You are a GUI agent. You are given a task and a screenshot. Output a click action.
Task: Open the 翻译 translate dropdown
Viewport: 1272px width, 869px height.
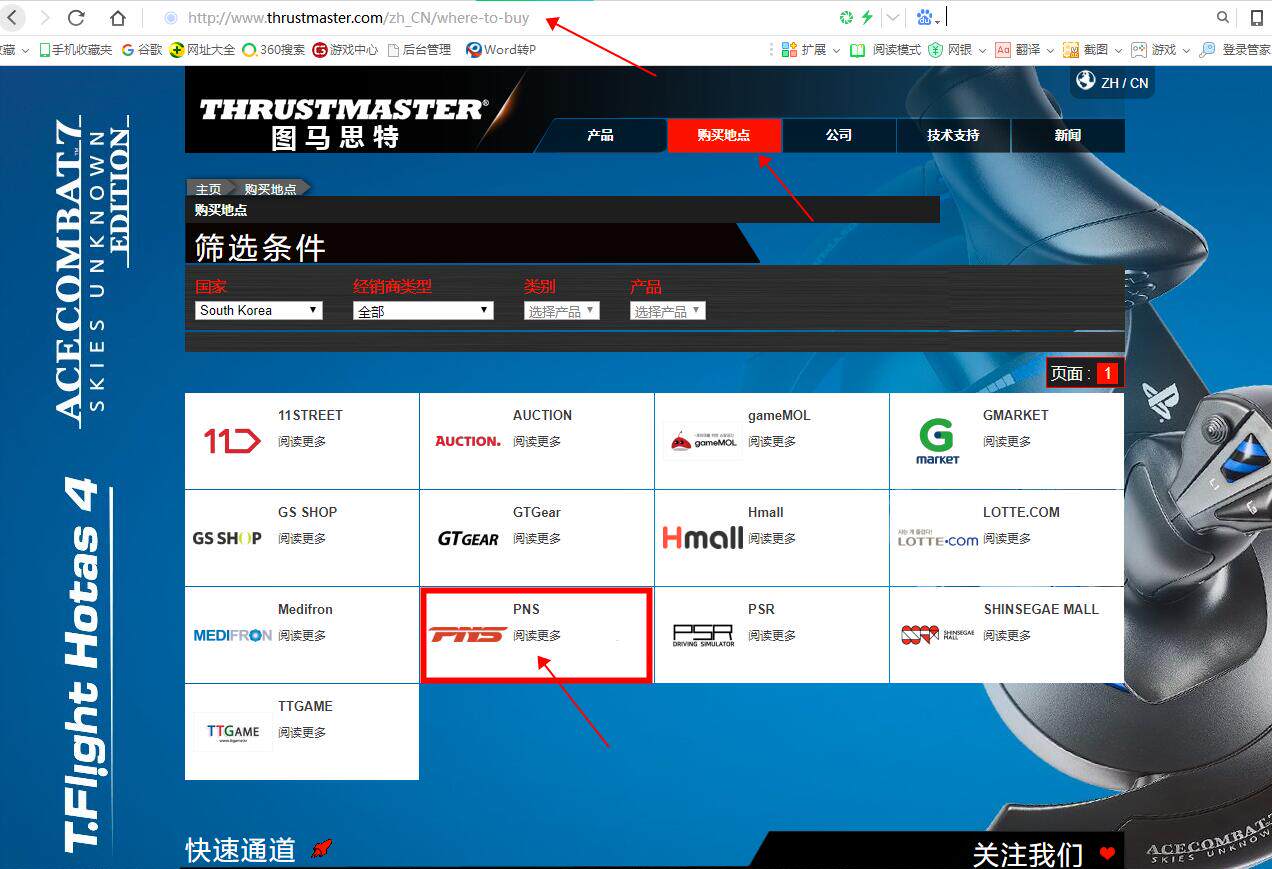click(1025, 49)
